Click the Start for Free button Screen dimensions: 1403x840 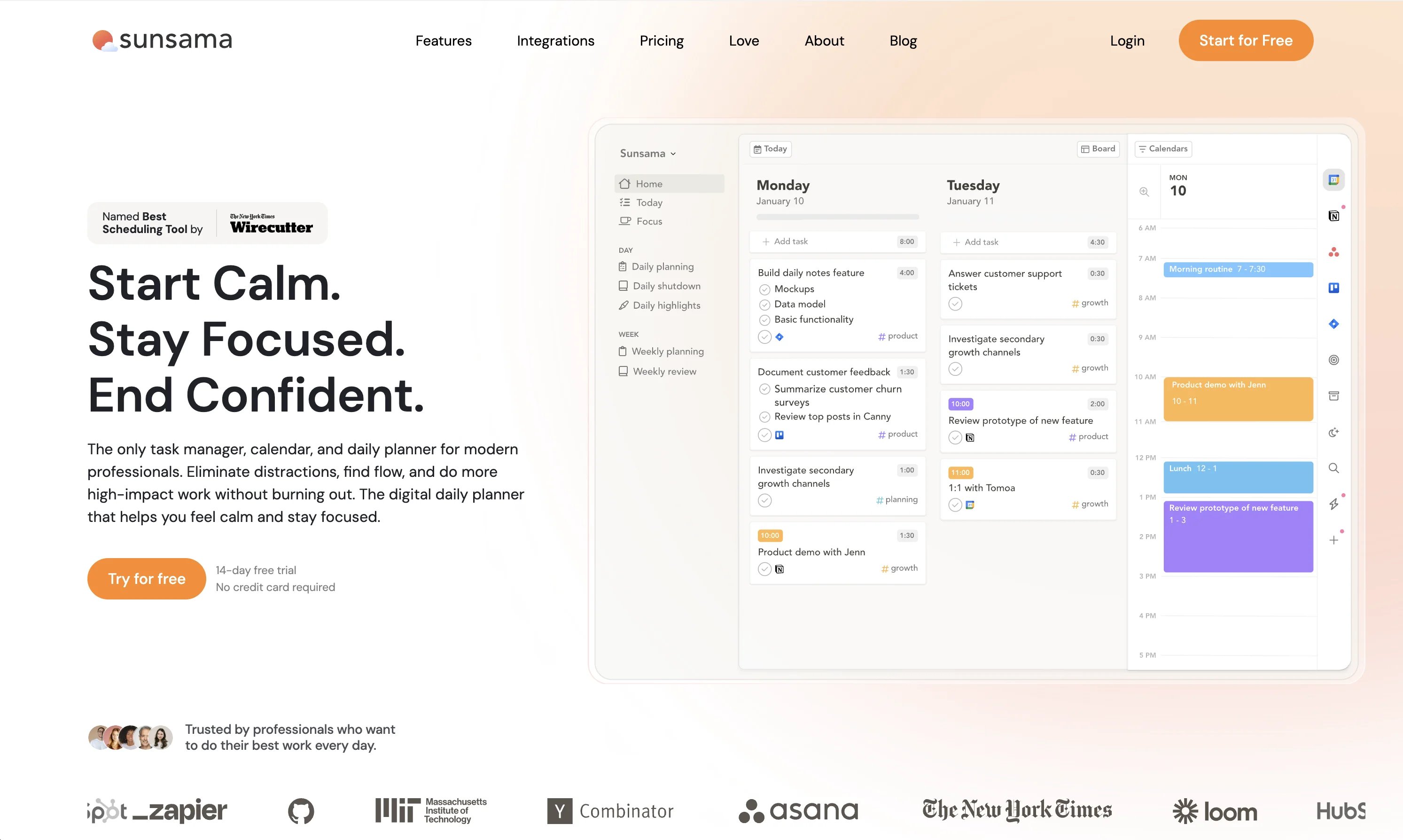click(1246, 40)
